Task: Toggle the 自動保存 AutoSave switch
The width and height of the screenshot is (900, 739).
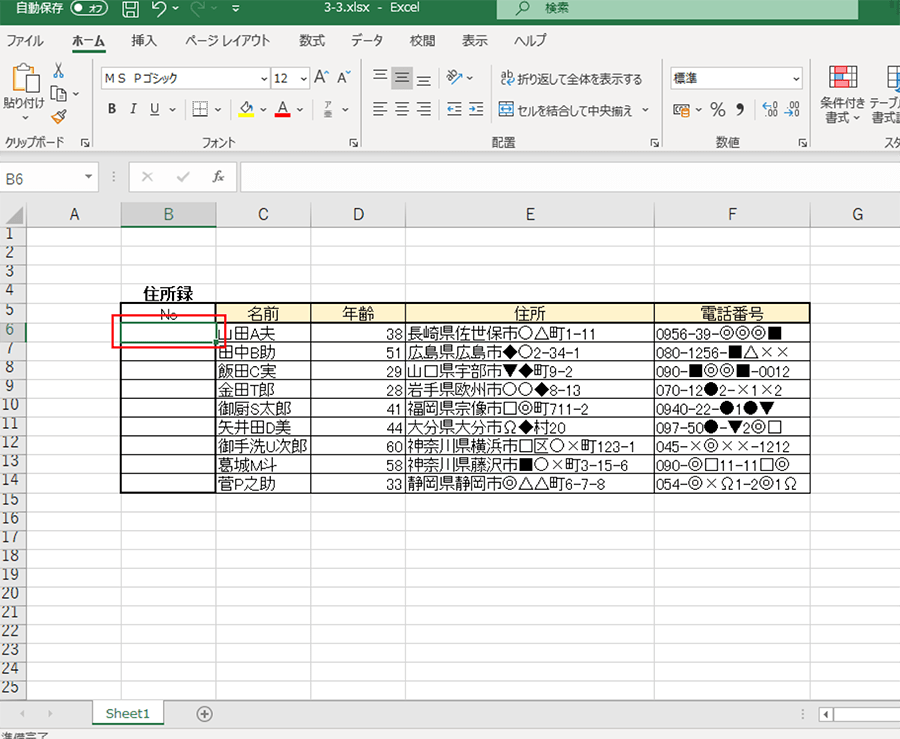Action: [89, 8]
